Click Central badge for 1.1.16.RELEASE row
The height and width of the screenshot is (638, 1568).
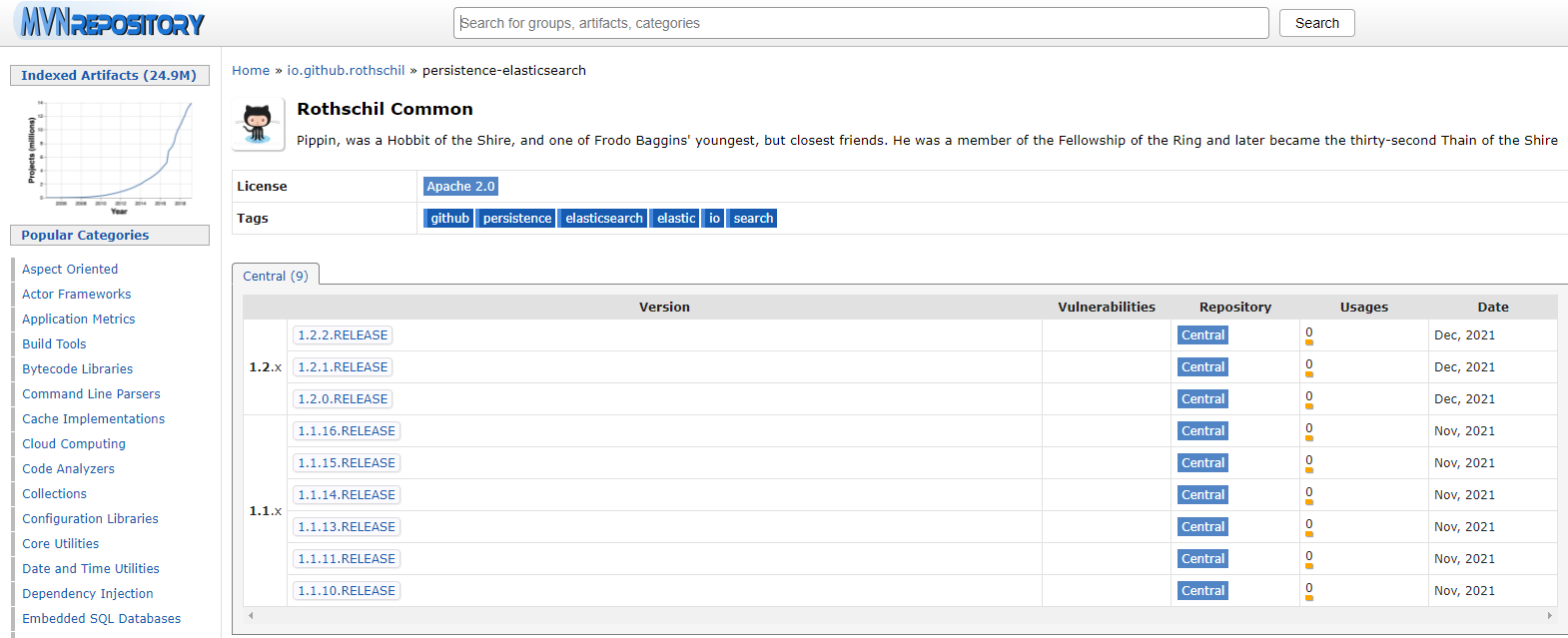coord(1202,431)
